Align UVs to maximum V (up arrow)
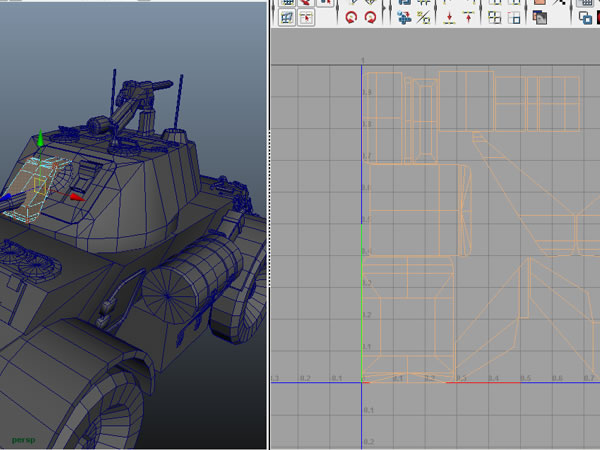 point(469,18)
